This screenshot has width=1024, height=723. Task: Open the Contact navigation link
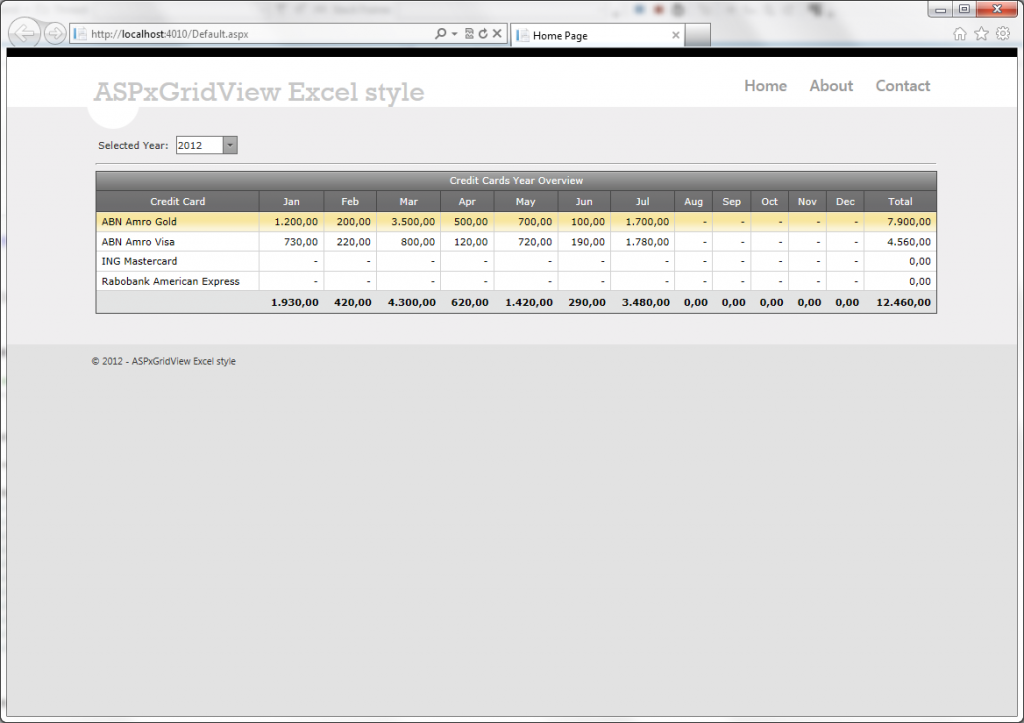click(902, 86)
